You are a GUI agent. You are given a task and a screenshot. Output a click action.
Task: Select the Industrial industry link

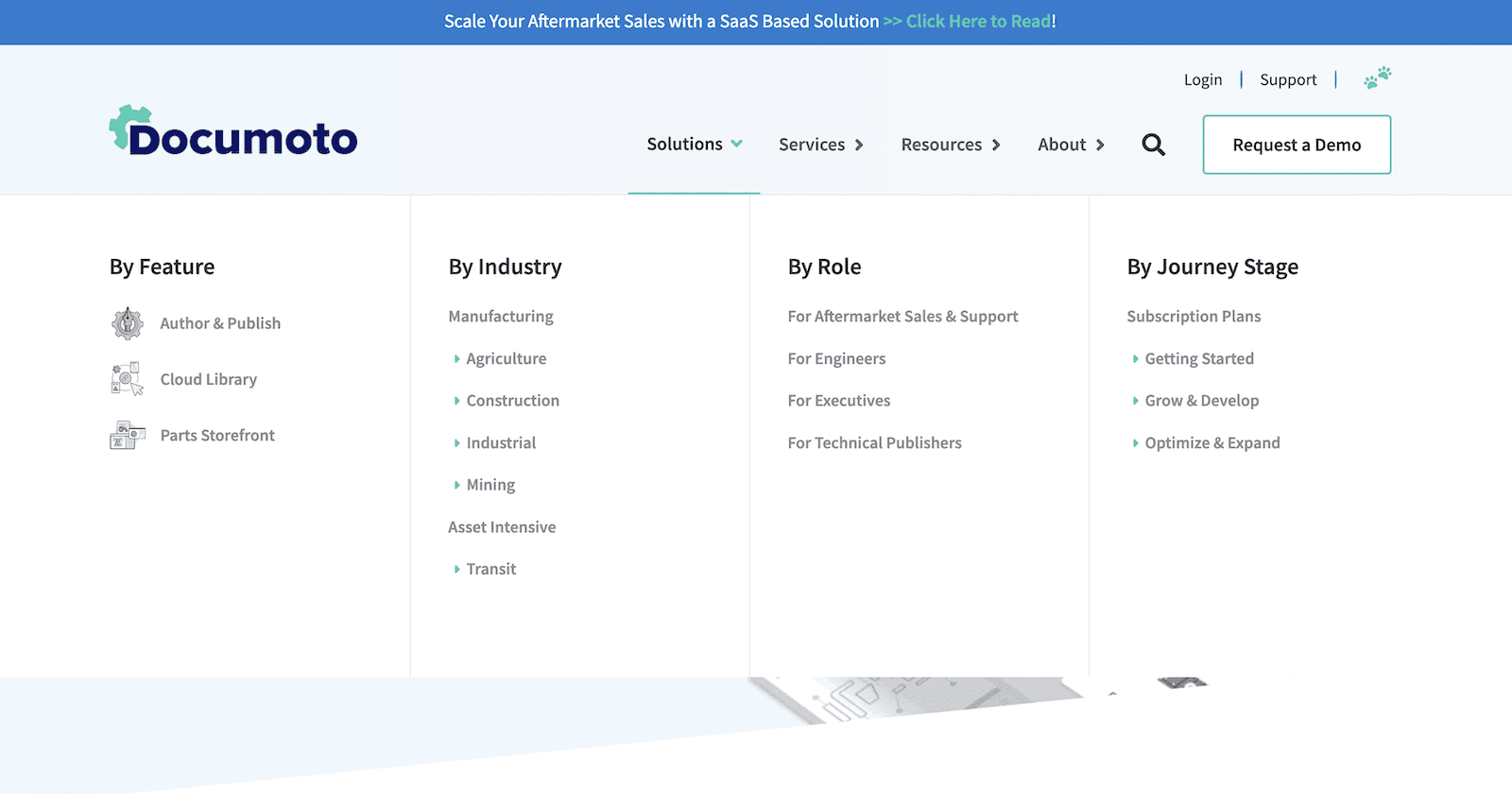[x=501, y=442]
